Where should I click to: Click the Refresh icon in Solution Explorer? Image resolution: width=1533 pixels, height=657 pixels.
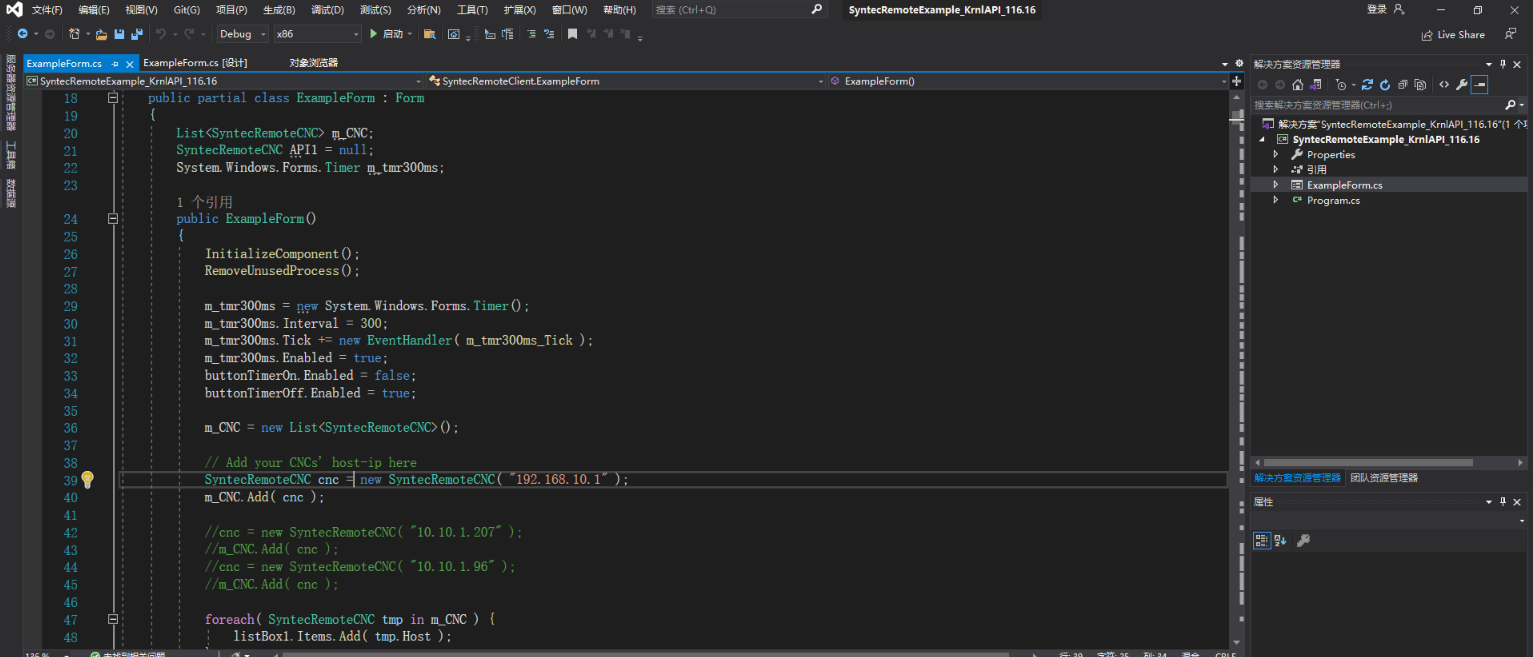(1385, 84)
